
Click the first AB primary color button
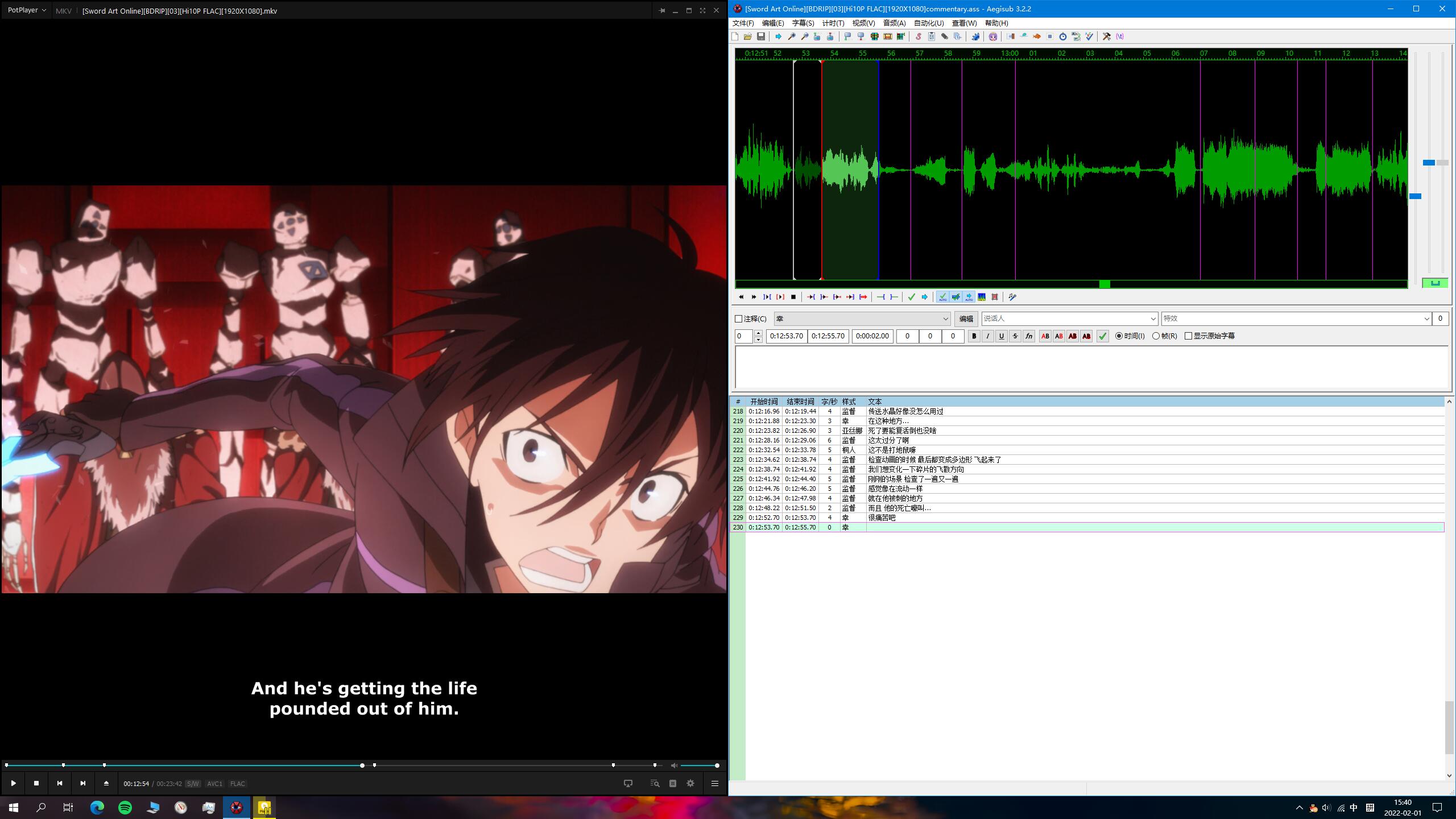1045,336
